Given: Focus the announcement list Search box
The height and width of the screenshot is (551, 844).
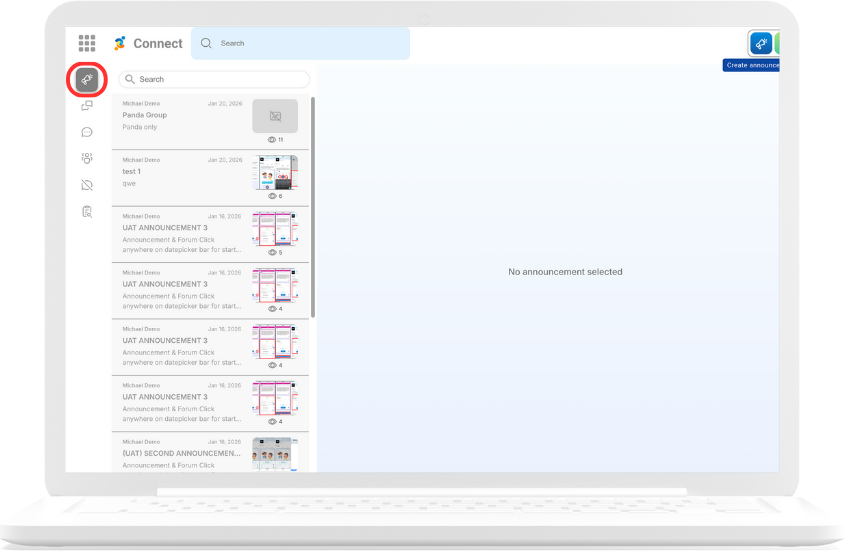Looking at the screenshot, I should pyautogui.click(x=214, y=79).
